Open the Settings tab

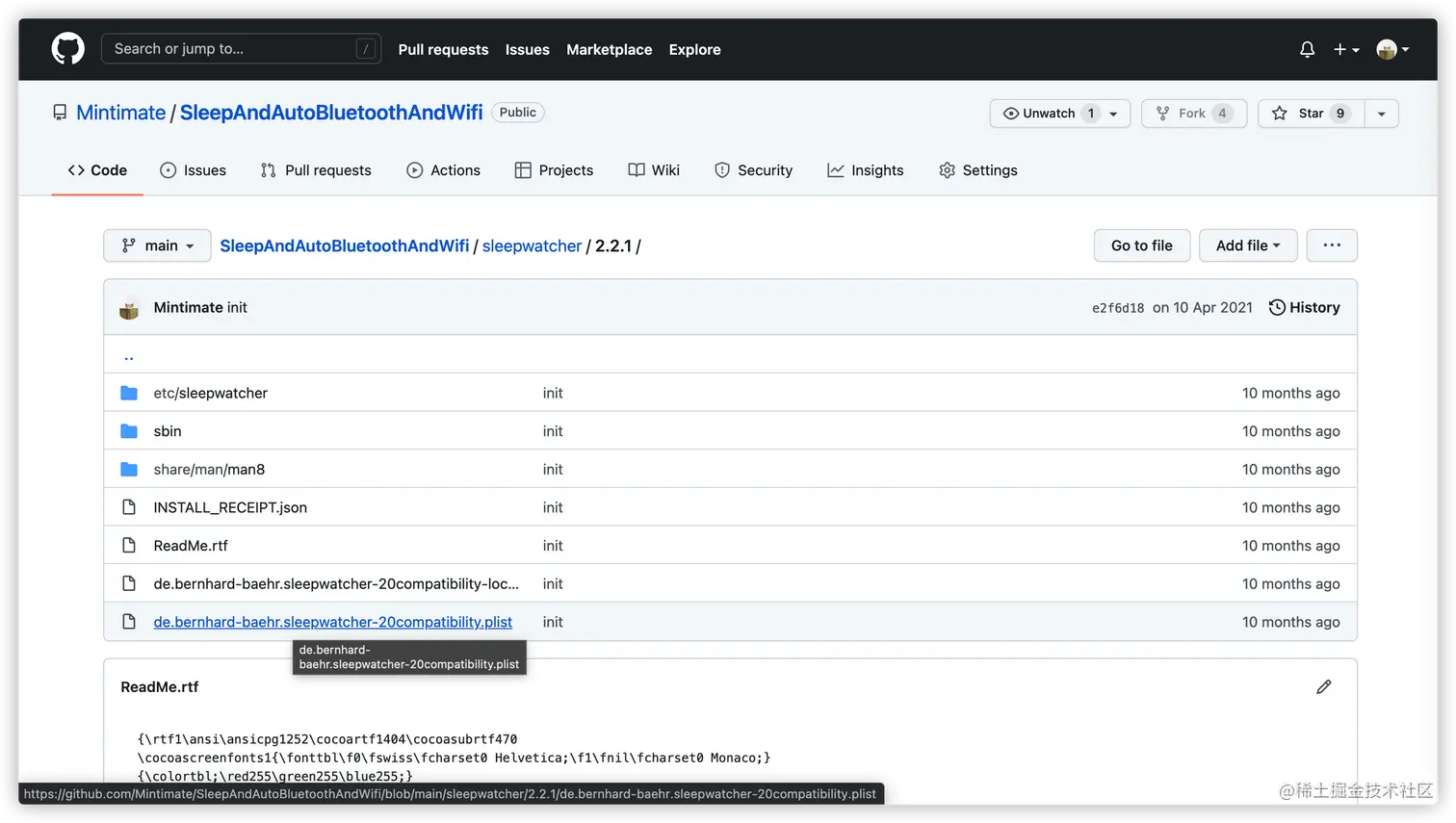[x=978, y=170]
